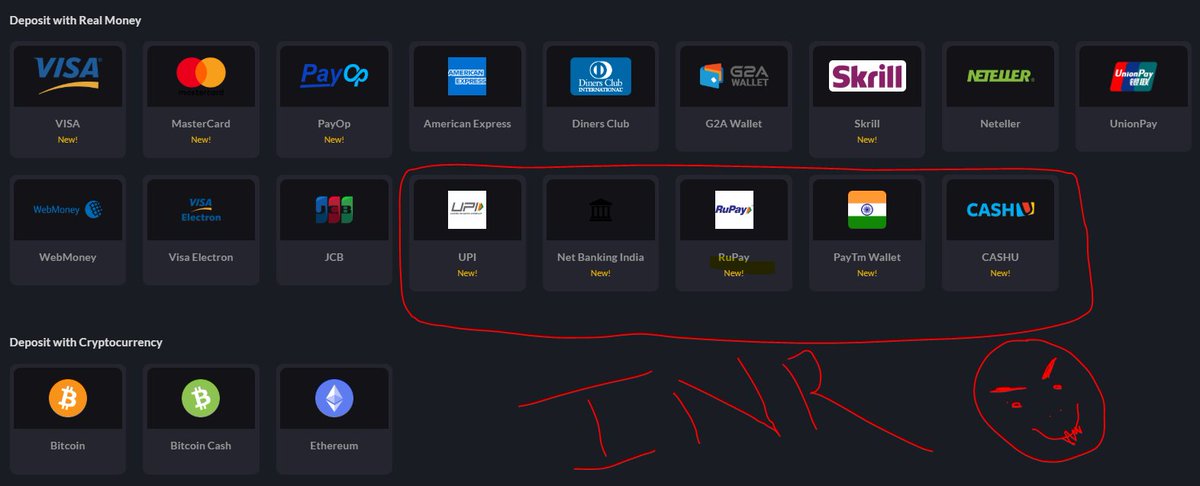Select the PayTm Wallet India flag icon
This screenshot has height=486, width=1200.
point(867,210)
